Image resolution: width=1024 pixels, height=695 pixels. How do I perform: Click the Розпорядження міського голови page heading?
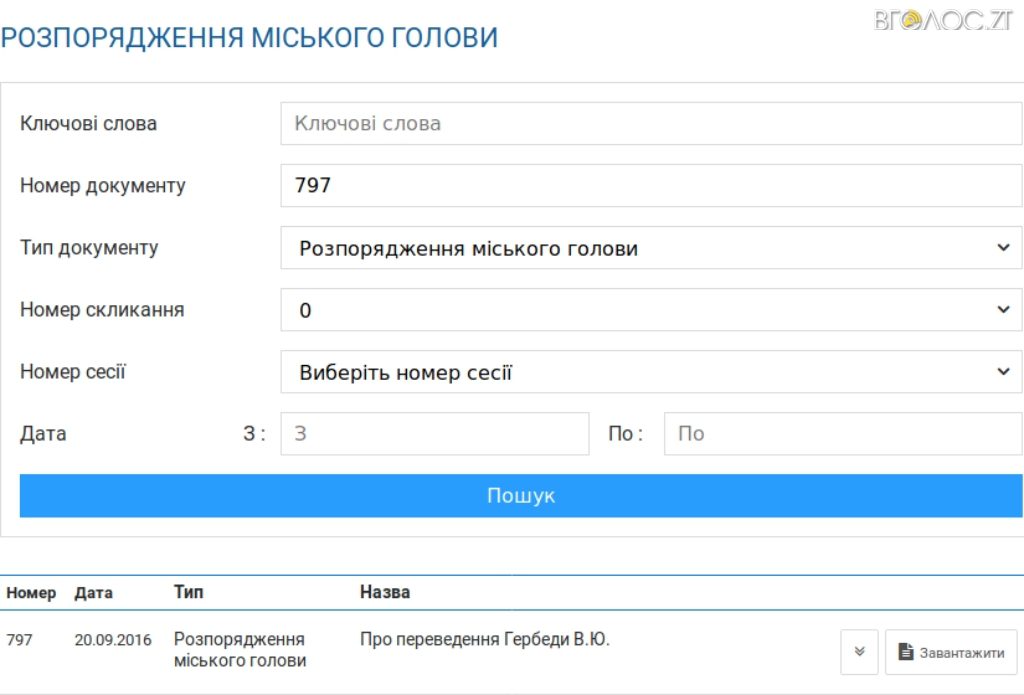click(x=249, y=38)
